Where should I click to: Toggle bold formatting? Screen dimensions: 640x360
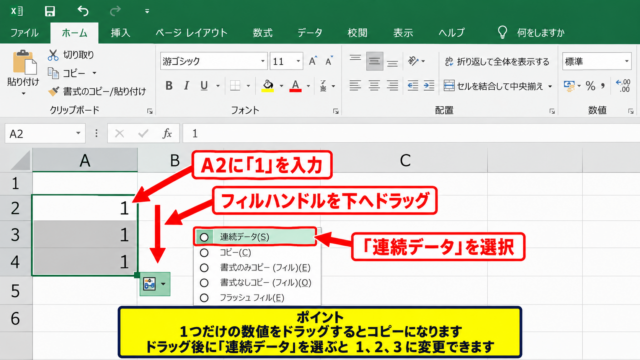point(169,86)
